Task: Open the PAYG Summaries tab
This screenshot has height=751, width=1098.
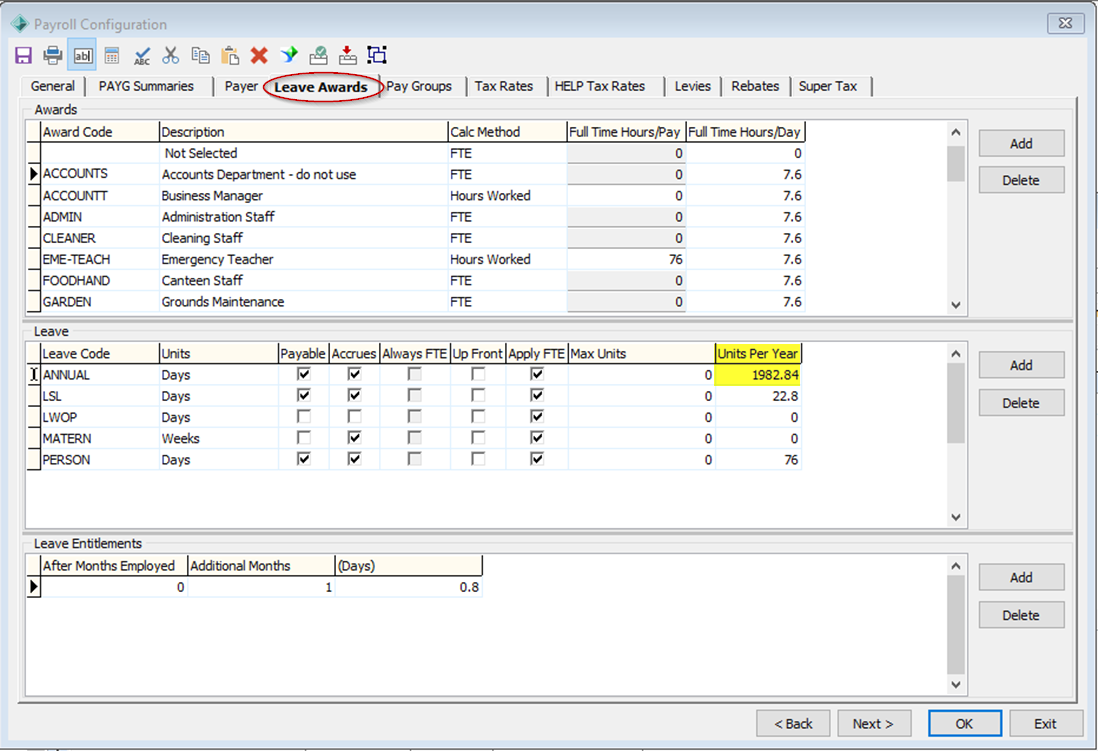Action: [149, 86]
